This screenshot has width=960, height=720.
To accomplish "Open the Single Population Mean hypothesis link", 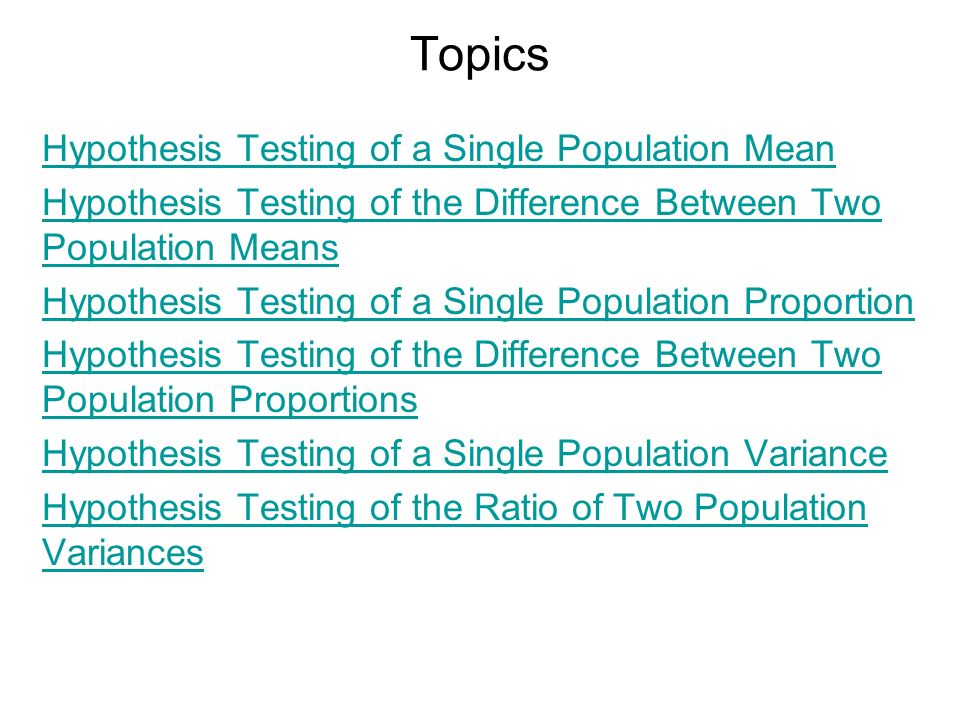I will (438, 149).
